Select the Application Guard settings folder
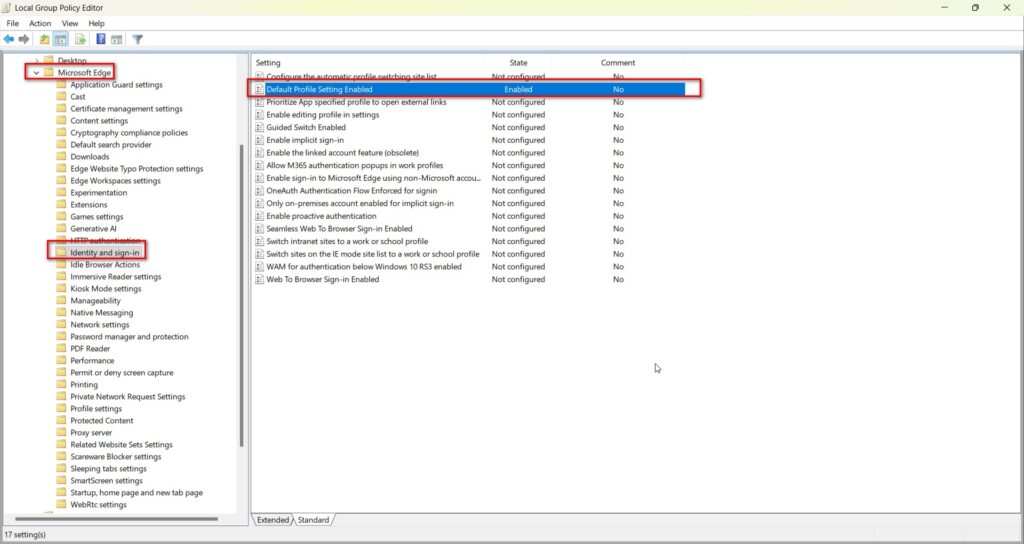Viewport: 1024px width, 544px height. click(x=116, y=85)
